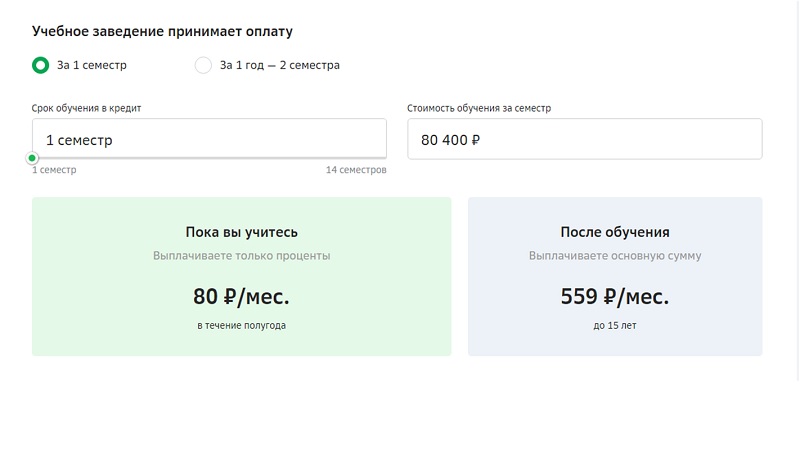Click the "Выплачиваете основную сумму" subtitle
This screenshot has height=450, width=800.
615,256
